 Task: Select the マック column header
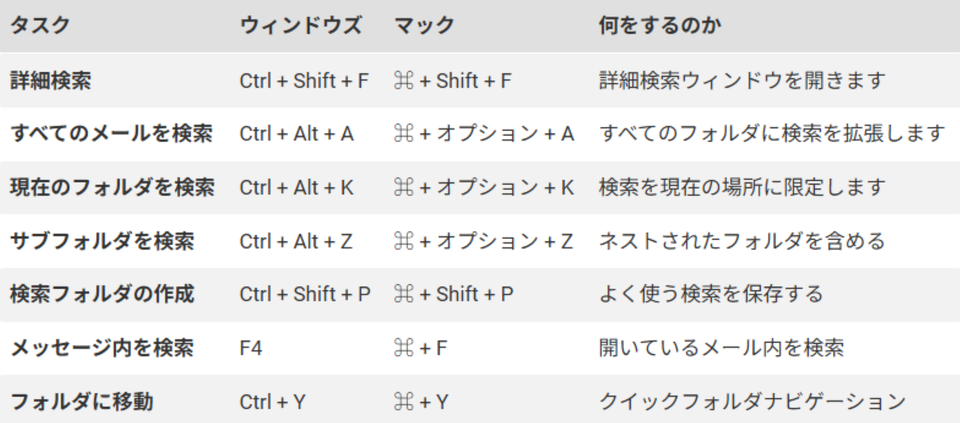[424, 26]
